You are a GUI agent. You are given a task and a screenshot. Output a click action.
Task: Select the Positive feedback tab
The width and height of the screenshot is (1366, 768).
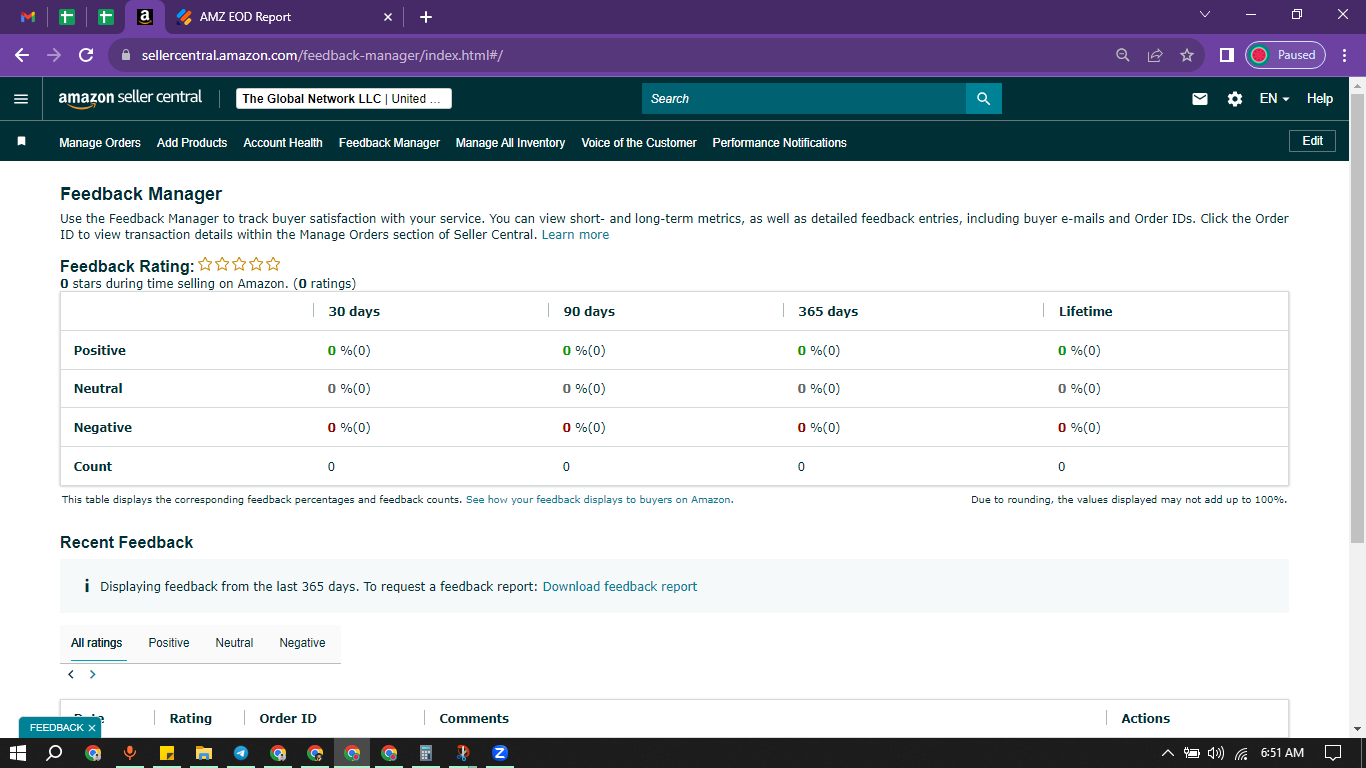169,643
